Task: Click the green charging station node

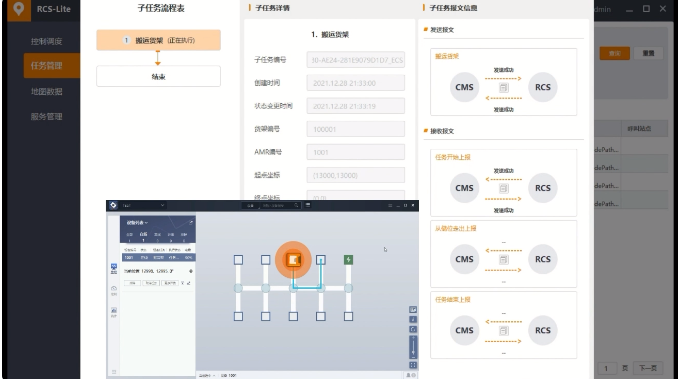Action: click(x=348, y=259)
